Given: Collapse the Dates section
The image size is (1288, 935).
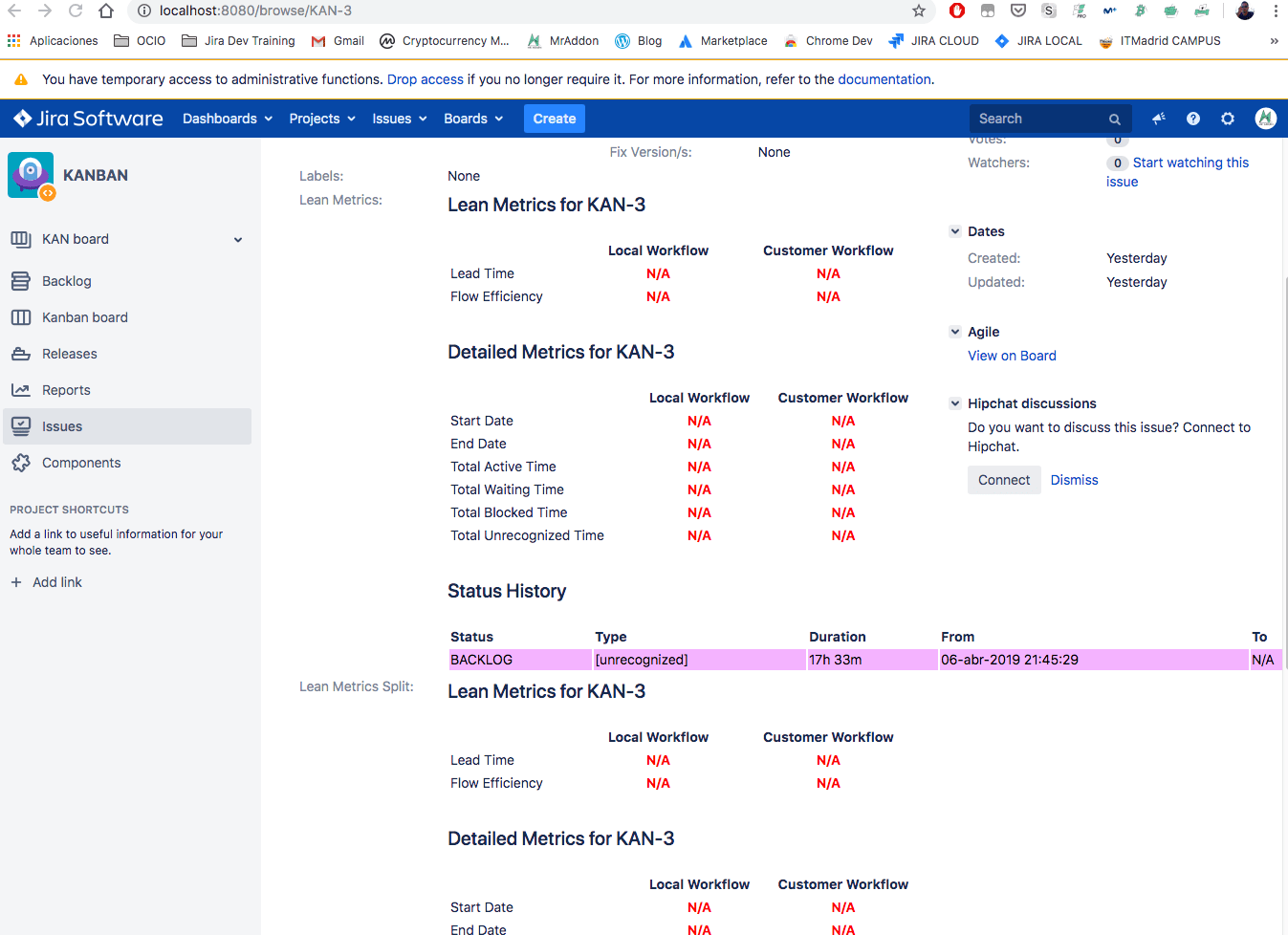Looking at the screenshot, I should coord(954,230).
